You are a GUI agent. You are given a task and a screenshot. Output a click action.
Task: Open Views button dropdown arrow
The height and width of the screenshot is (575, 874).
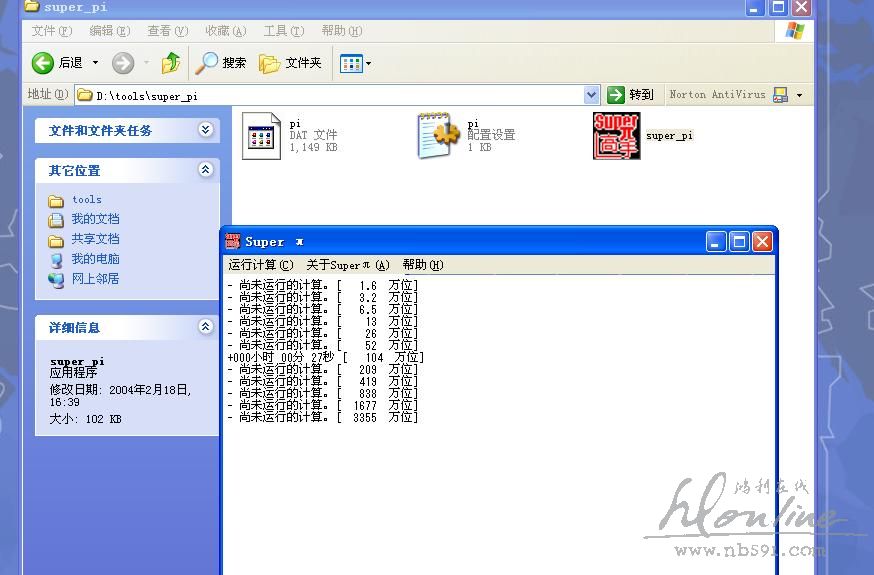click(x=368, y=64)
